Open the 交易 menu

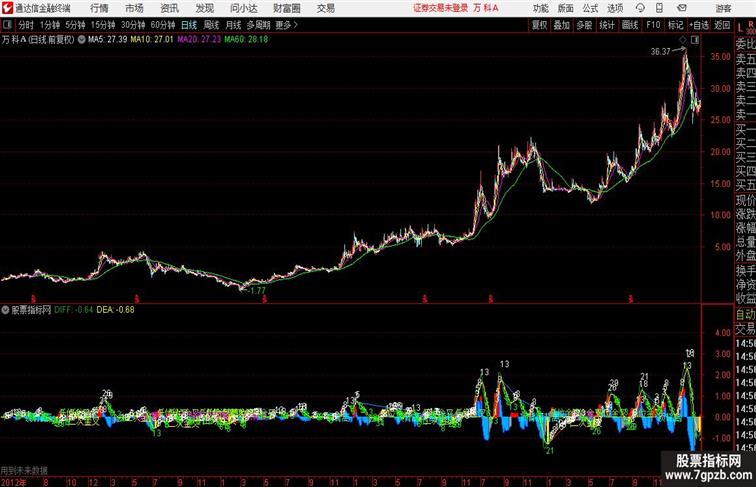pyautogui.click(x=325, y=8)
